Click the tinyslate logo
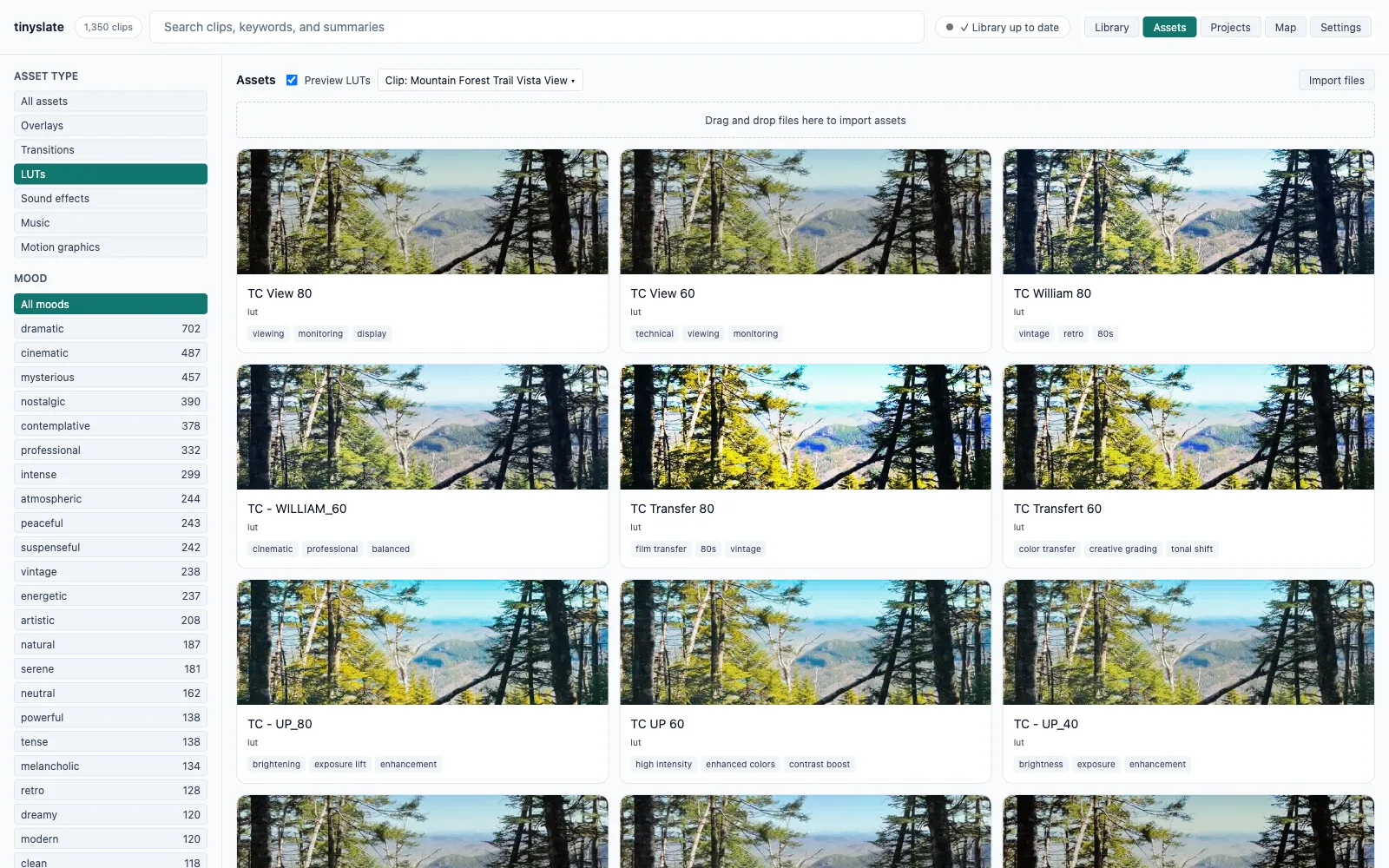The image size is (1389, 868). click(x=39, y=27)
